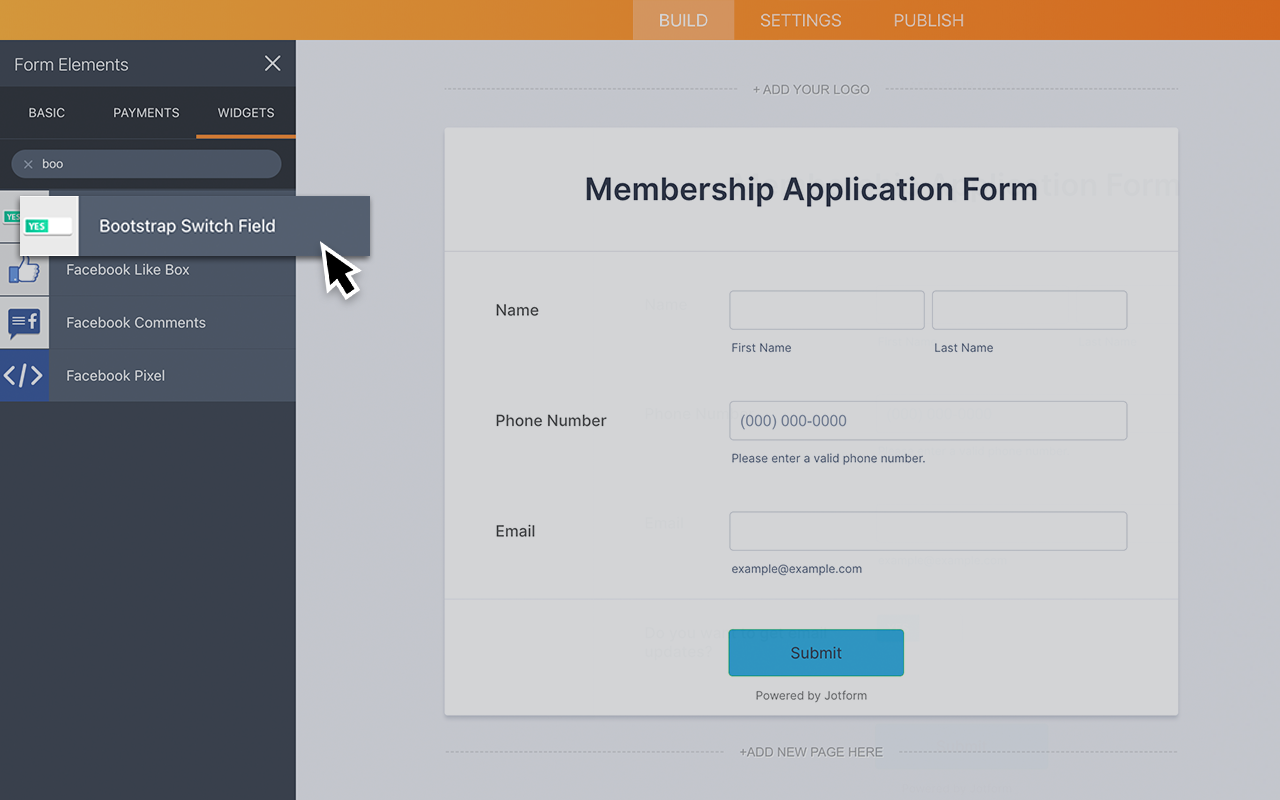Go to SETTINGS in the top navigation
Viewport: 1280px width, 800px height.
pos(800,20)
